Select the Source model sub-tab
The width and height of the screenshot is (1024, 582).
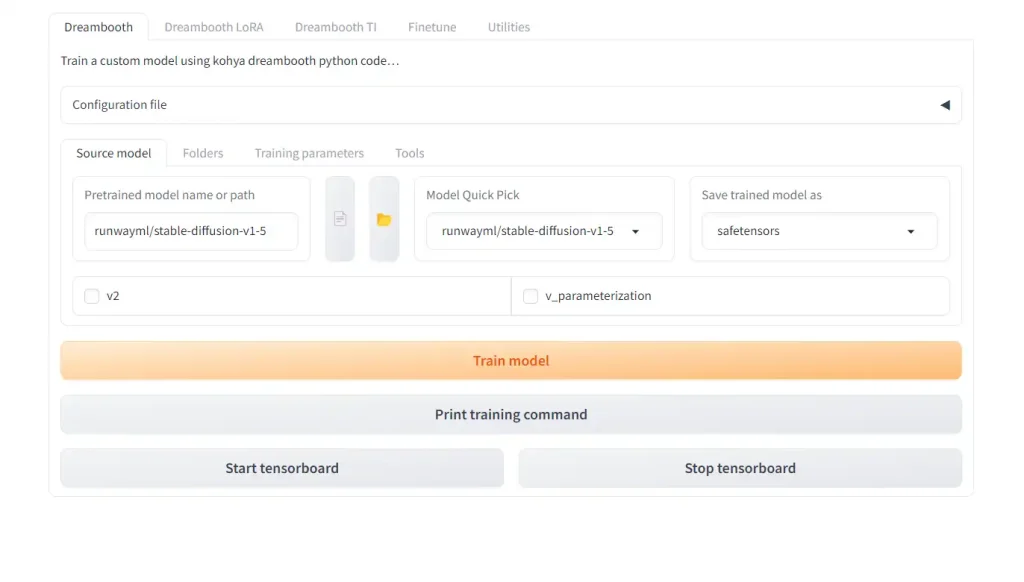[x=114, y=153]
